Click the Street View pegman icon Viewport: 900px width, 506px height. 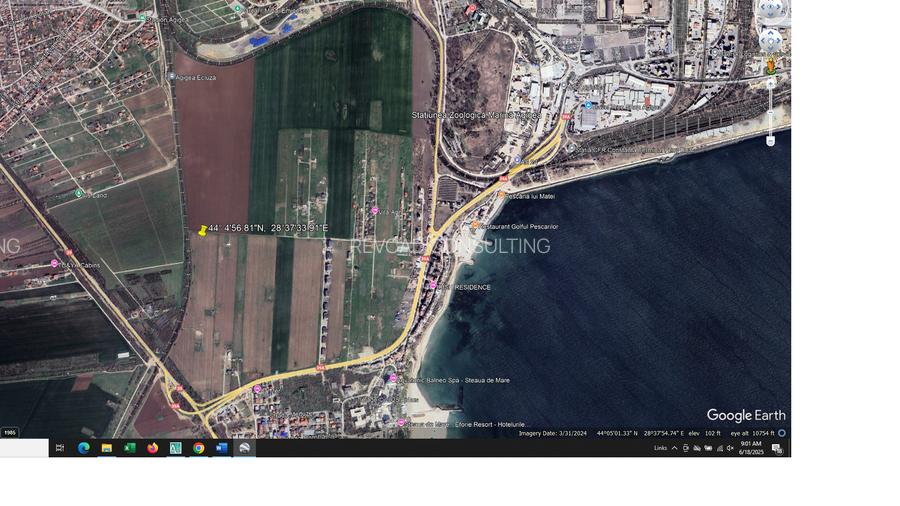(770, 65)
